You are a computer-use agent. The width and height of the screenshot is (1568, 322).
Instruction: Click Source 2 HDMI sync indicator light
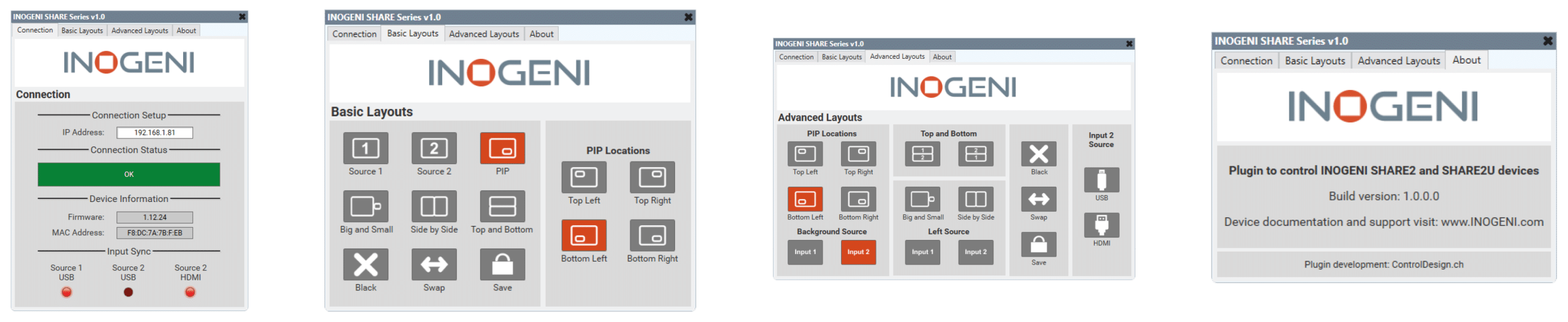pos(190,293)
